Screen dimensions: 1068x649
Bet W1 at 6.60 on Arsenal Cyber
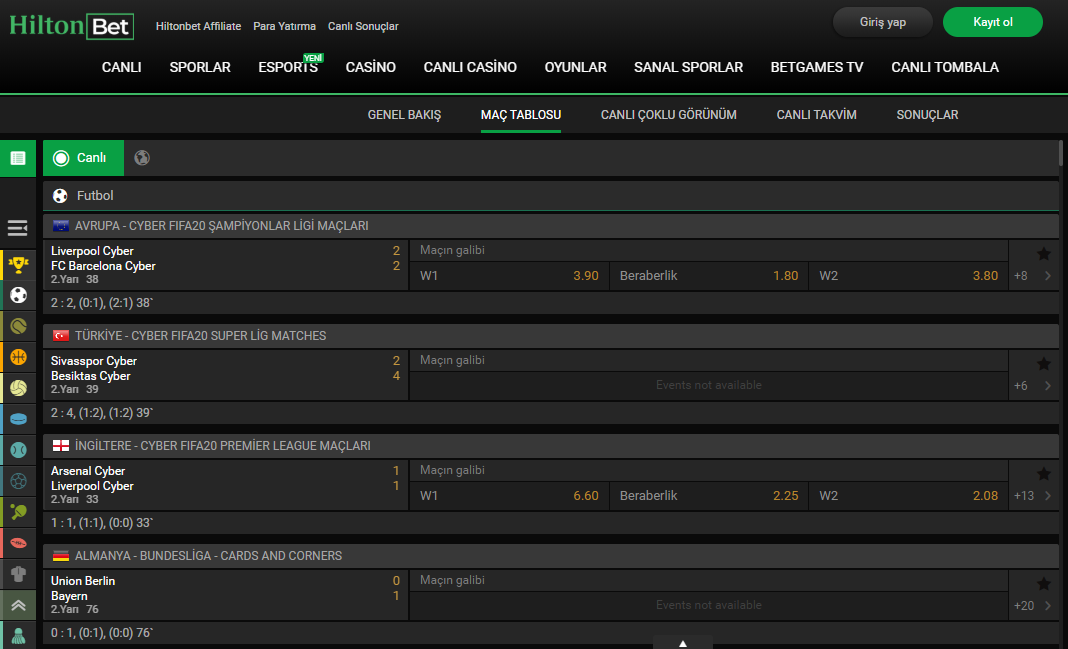click(509, 496)
